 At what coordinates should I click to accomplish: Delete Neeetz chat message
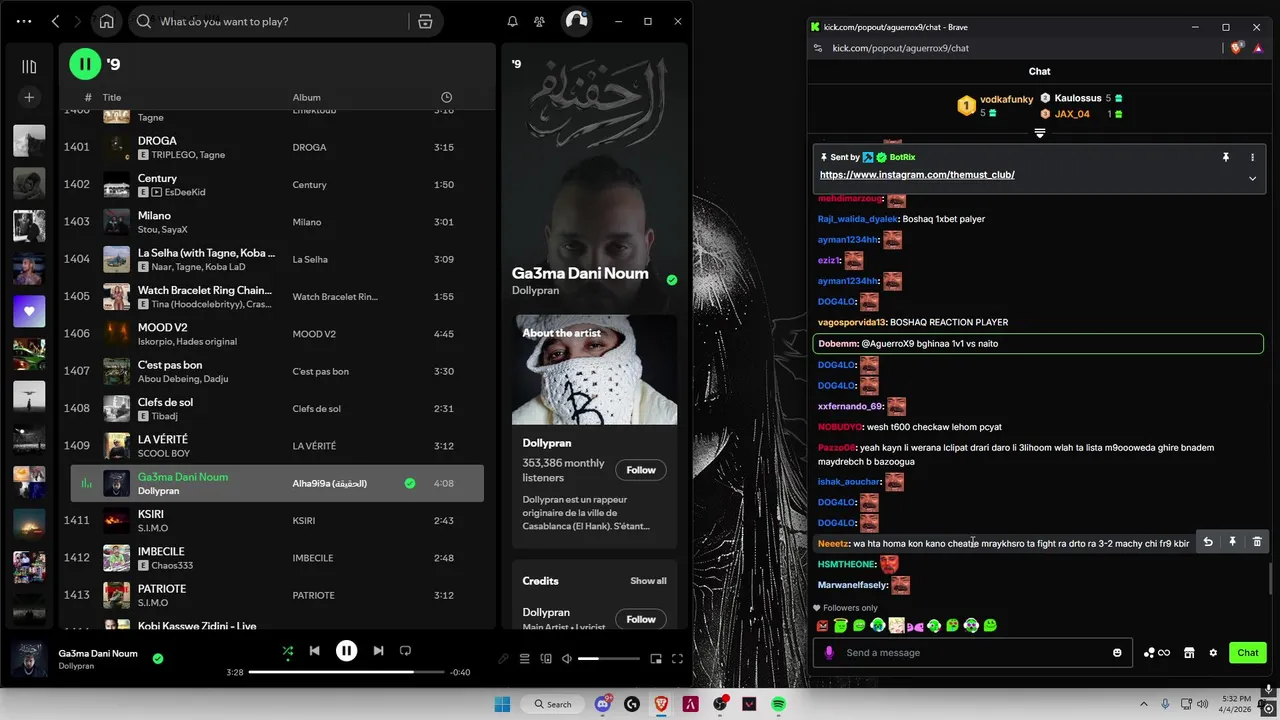[x=1257, y=542]
